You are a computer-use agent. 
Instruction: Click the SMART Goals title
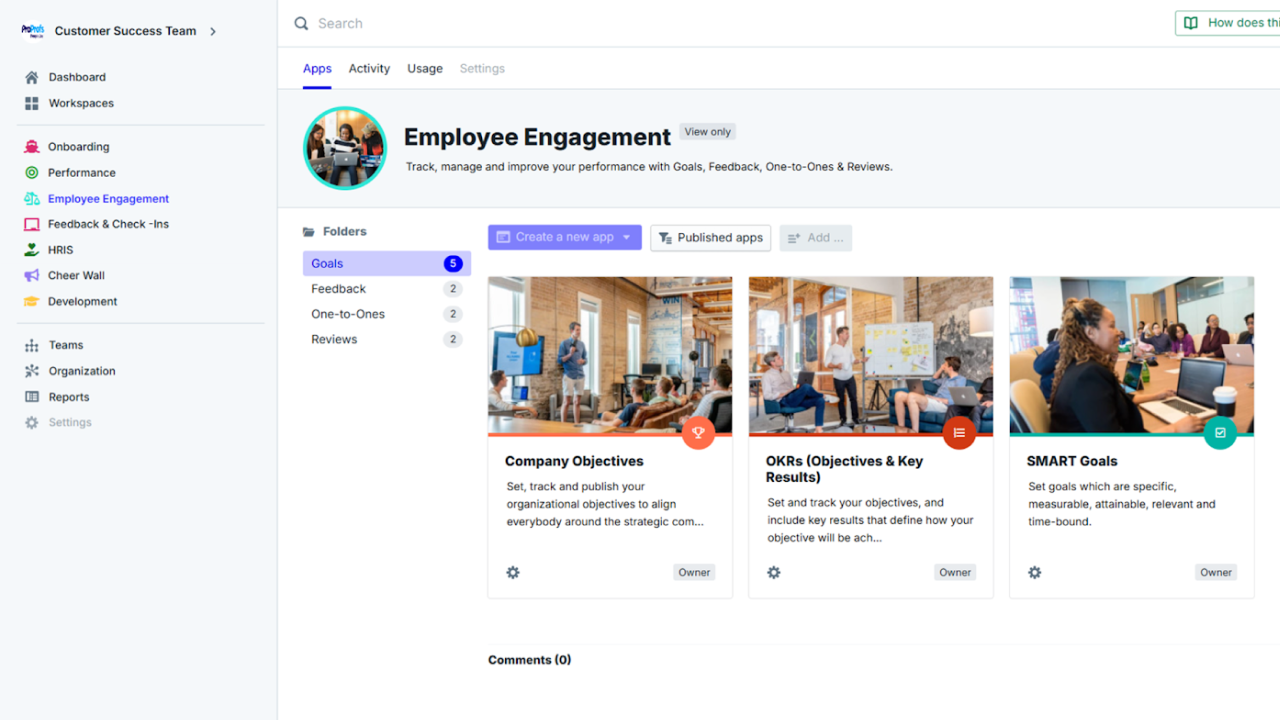point(1072,461)
